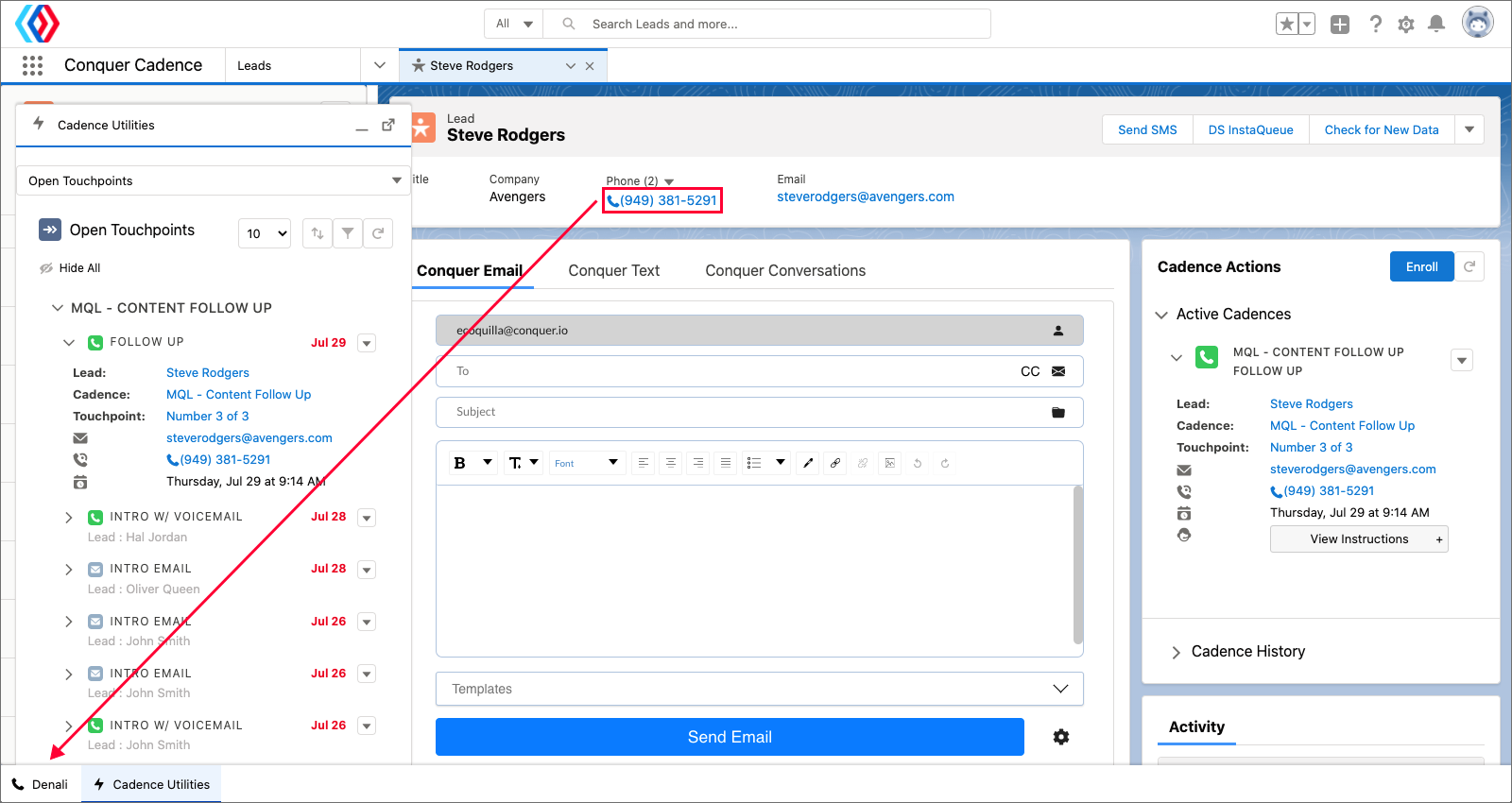Screen dimensions: 1512x803
Task: Expand the Intro W/ Voicemail Hal Jordan touchpoint
Action: (69, 518)
